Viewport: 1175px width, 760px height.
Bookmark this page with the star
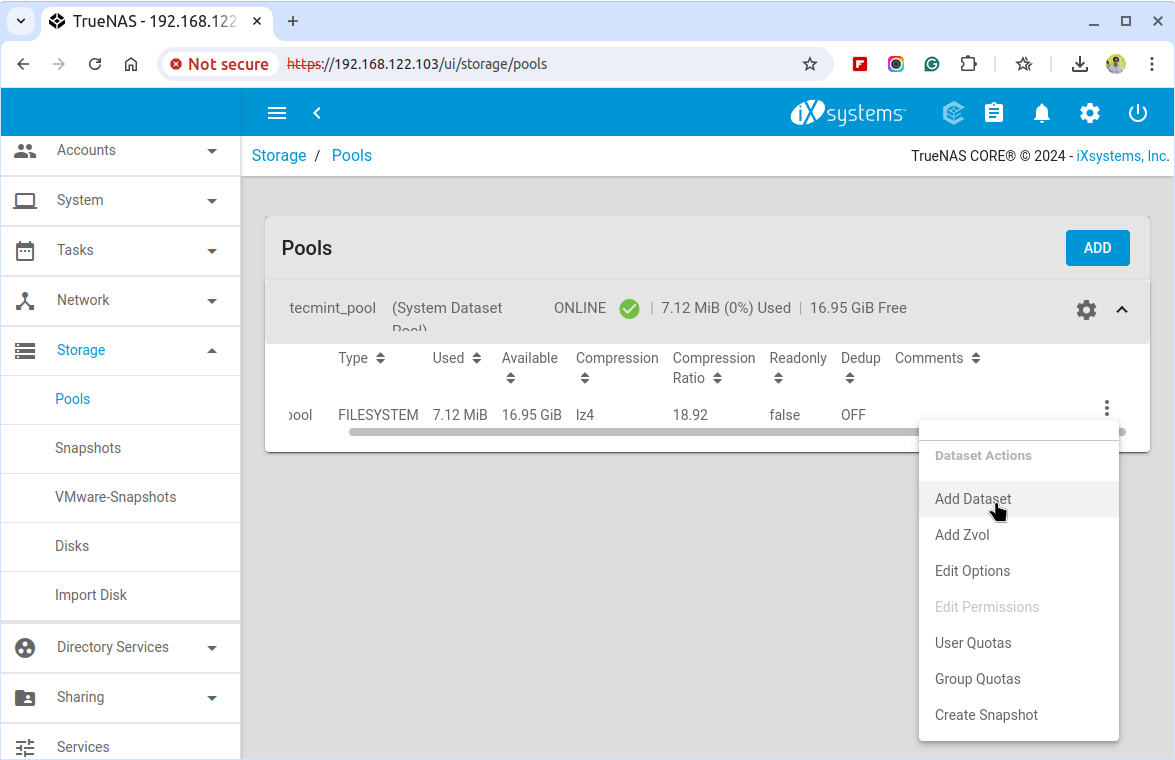(810, 64)
